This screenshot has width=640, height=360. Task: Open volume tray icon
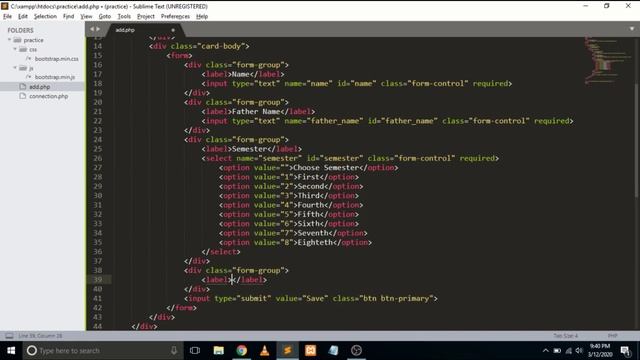pos(579,351)
